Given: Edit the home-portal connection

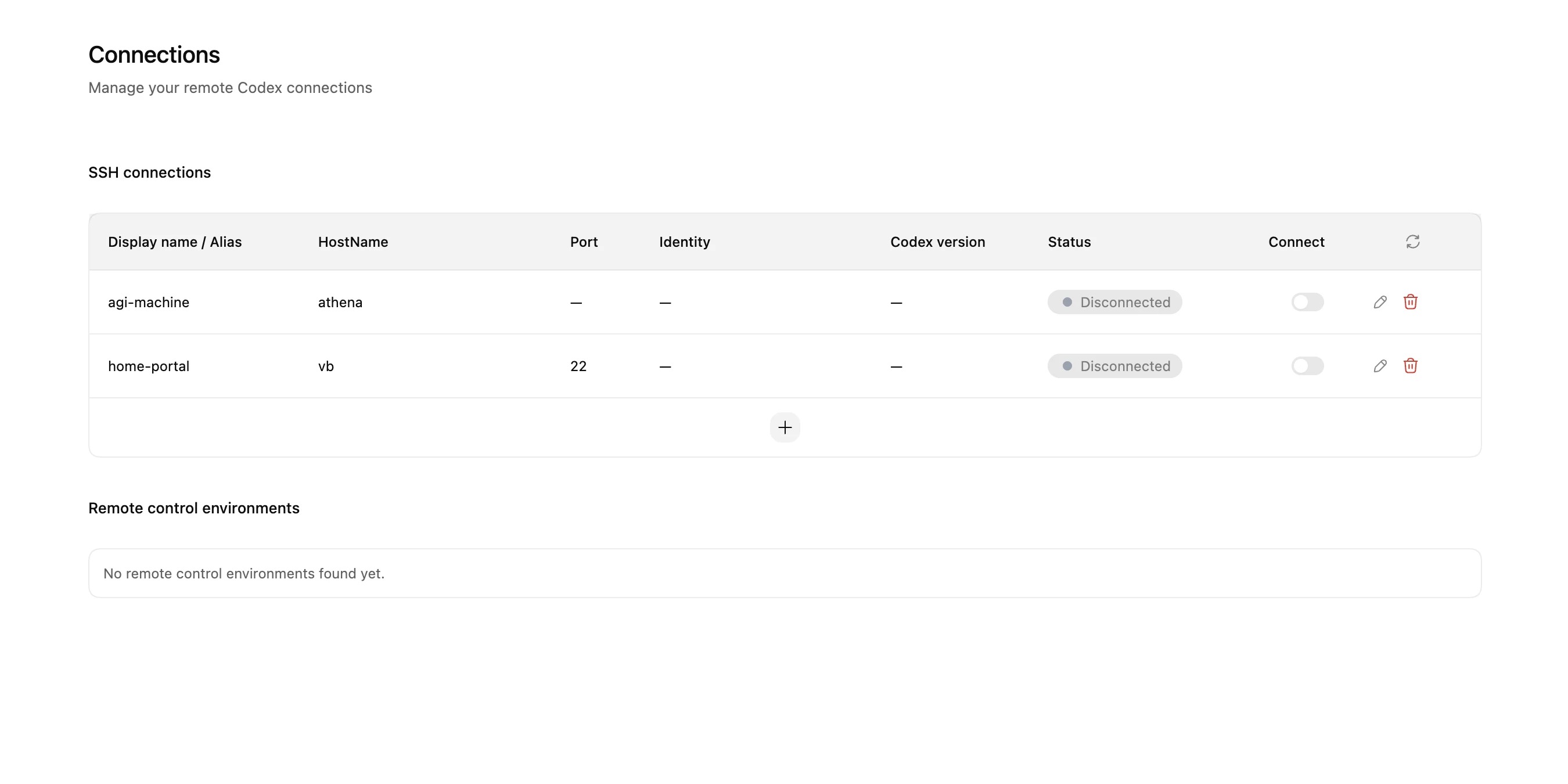Looking at the screenshot, I should [x=1380, y=366].
